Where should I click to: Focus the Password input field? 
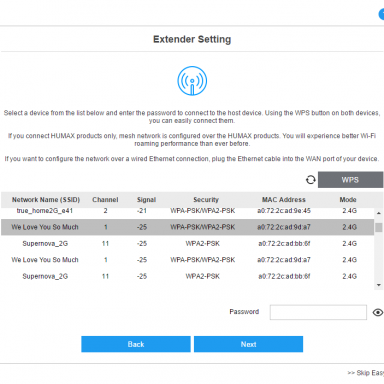click(x=318, y=312)
